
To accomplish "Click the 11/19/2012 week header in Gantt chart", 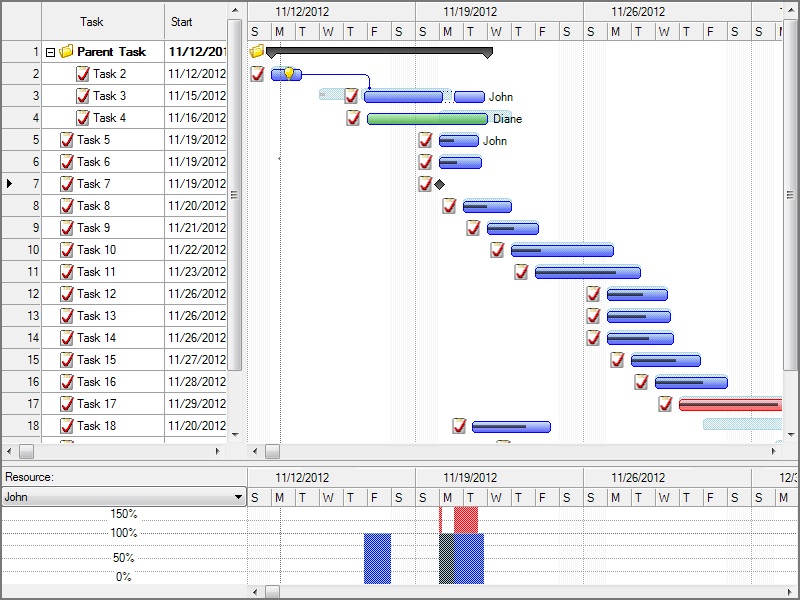I will (499, 12).
